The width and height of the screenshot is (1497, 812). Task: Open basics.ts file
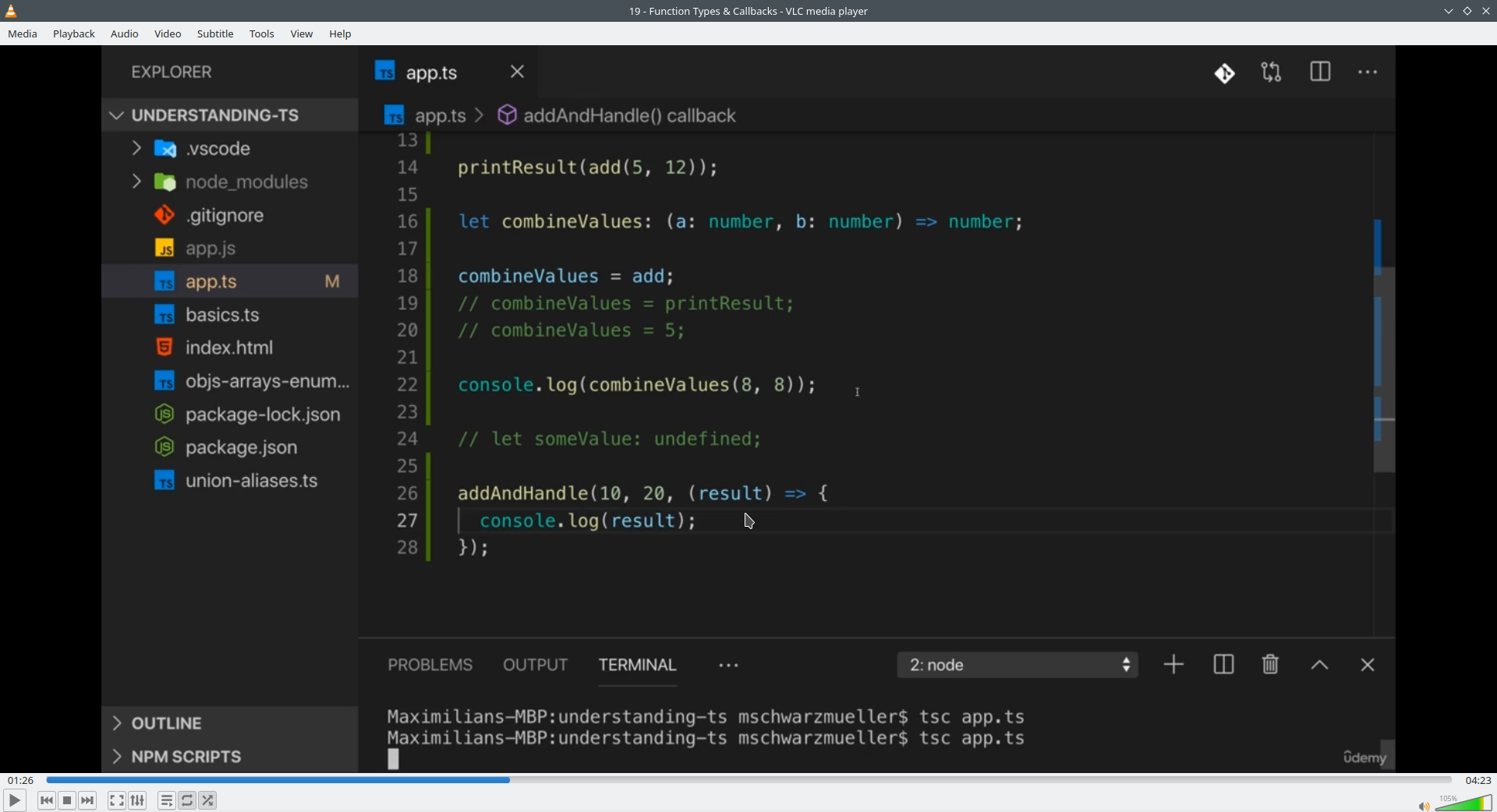pos(230,315)
